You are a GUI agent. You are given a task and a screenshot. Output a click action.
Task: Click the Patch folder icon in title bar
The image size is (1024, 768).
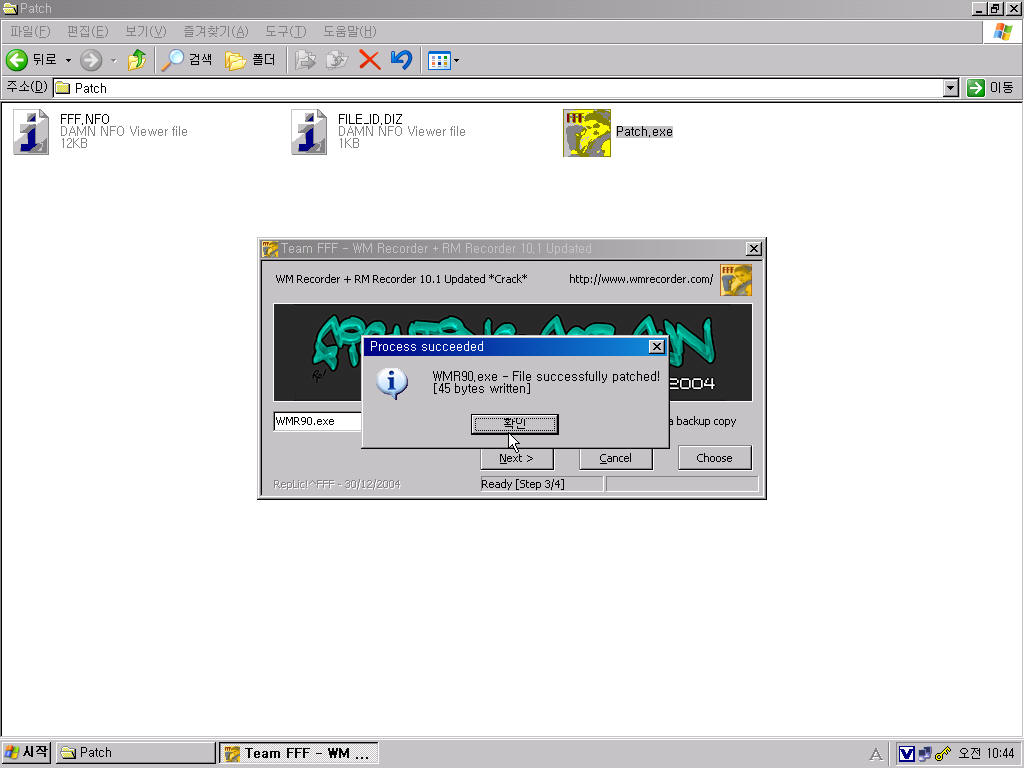point(9,8)
